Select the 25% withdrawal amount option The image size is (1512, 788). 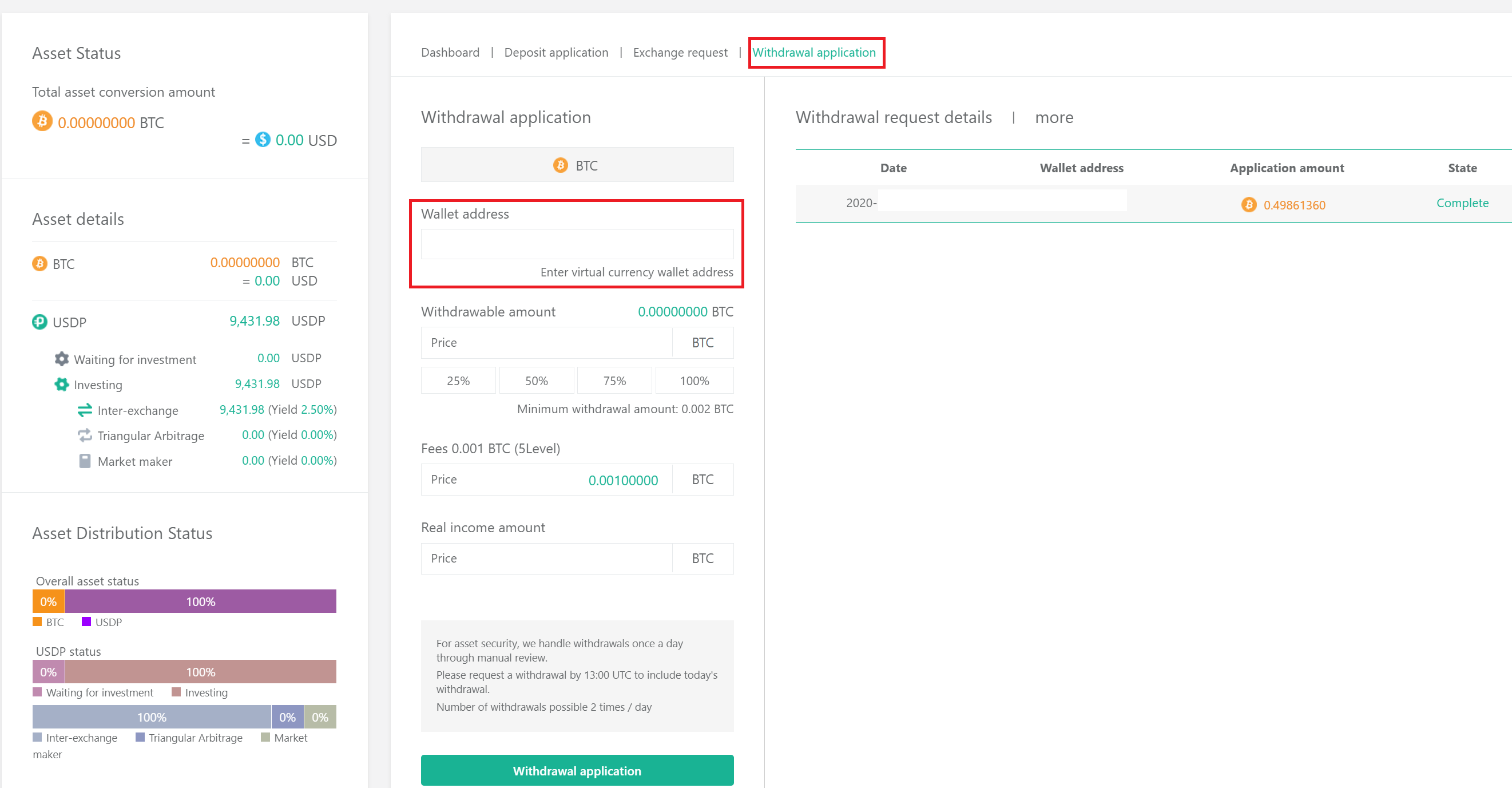click(458, 381)
